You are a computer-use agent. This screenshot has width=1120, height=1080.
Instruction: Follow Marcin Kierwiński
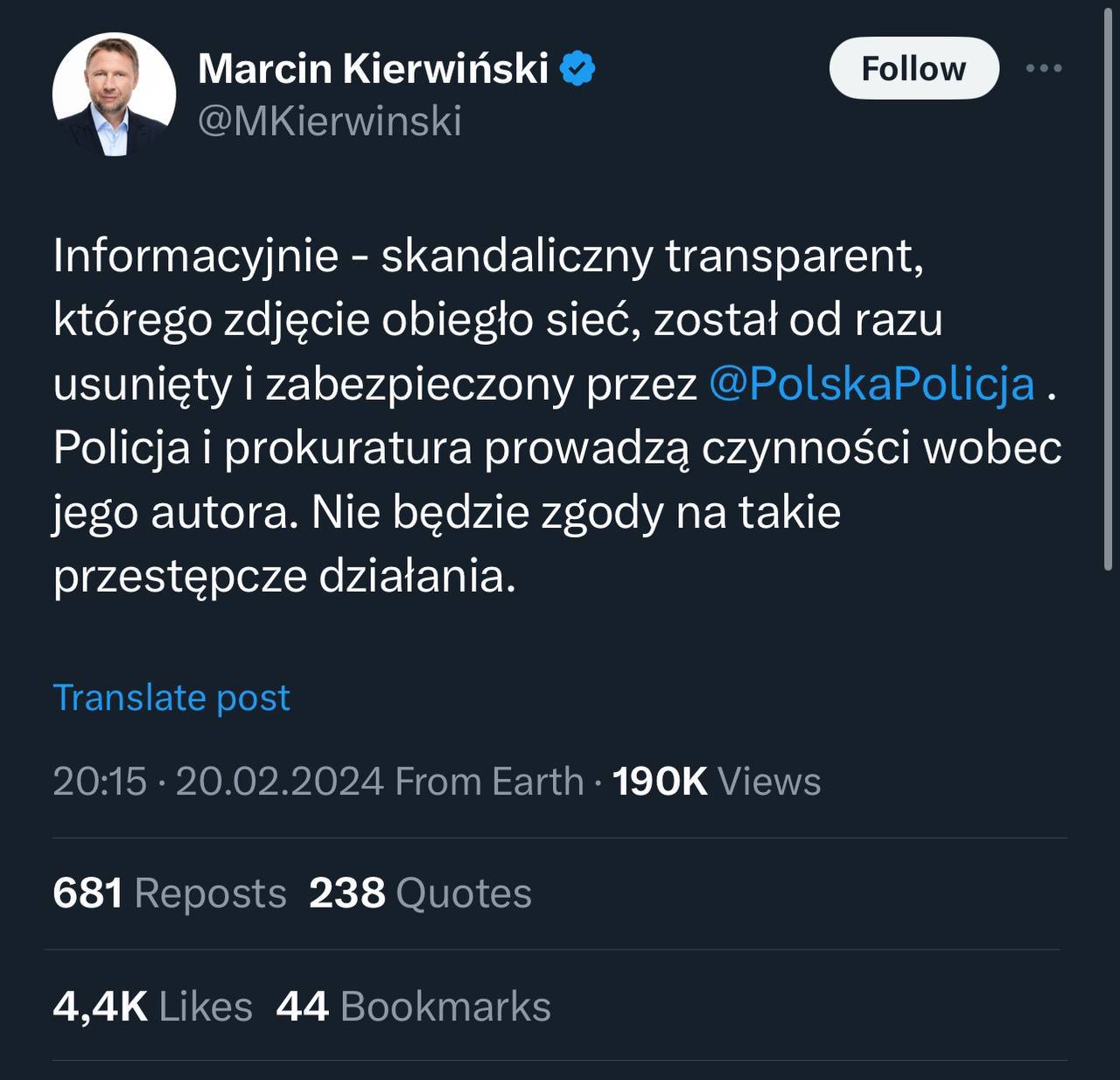coord(913,68)
